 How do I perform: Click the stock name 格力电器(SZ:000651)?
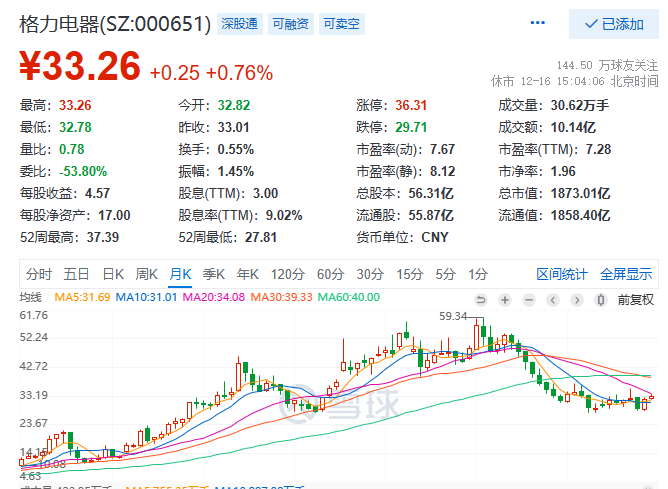115,24
